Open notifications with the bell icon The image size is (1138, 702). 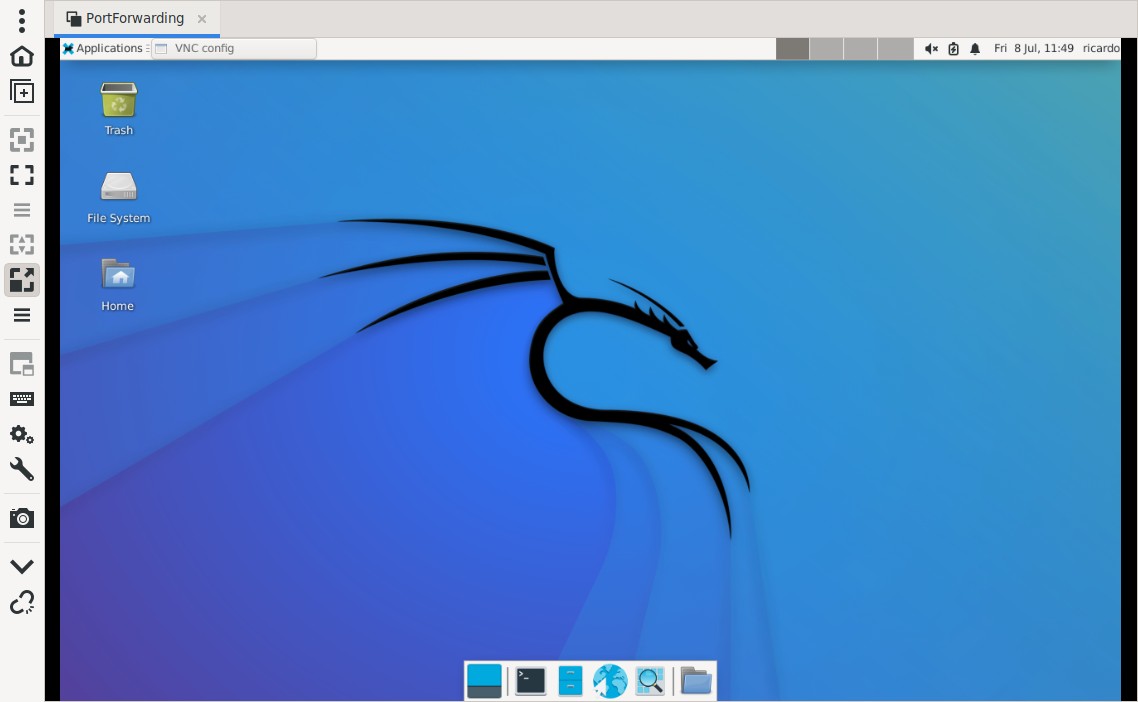point(975,49)
